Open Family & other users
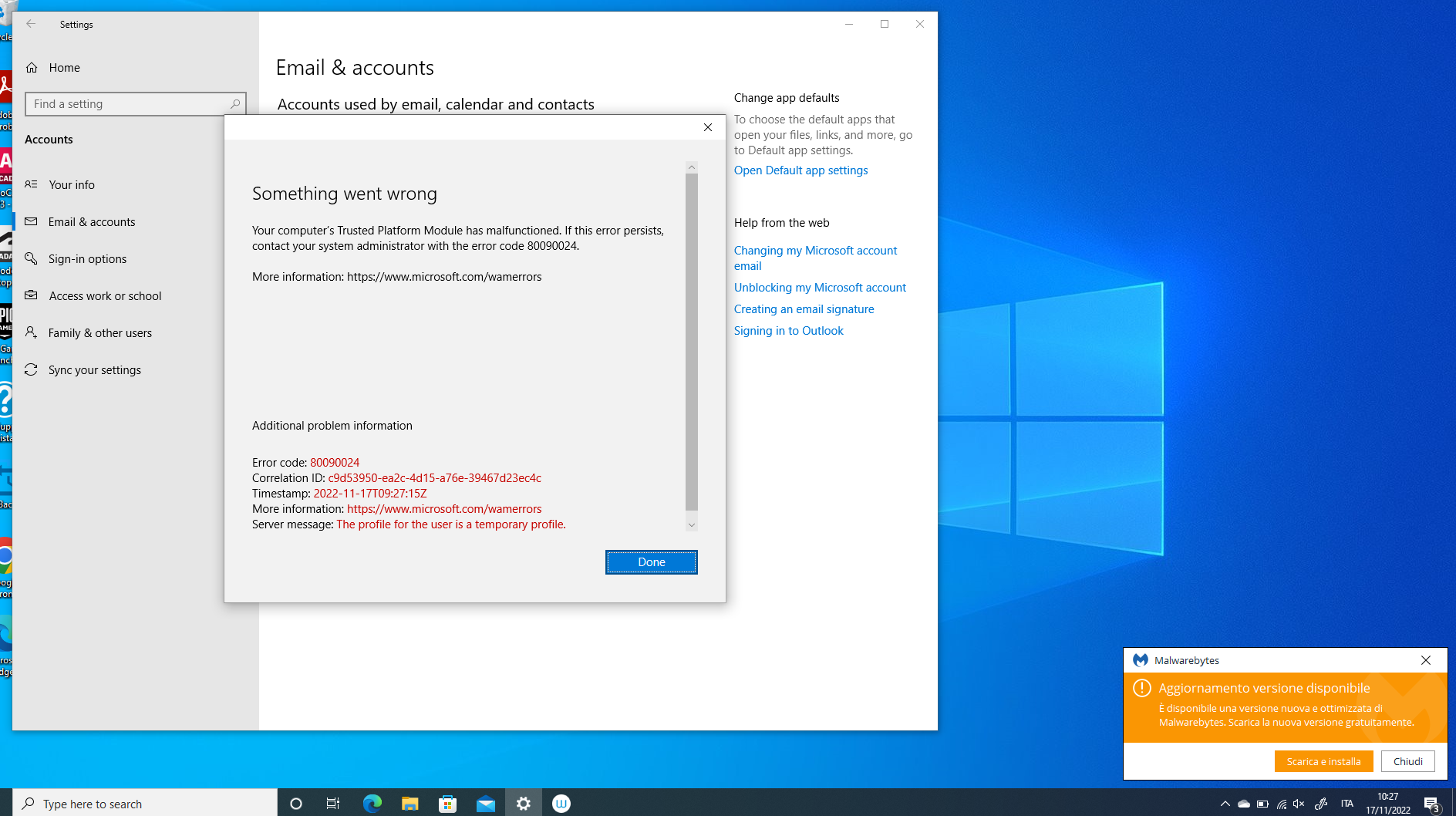The width and height of the screenshot is (1456, 816). (100, 333)
